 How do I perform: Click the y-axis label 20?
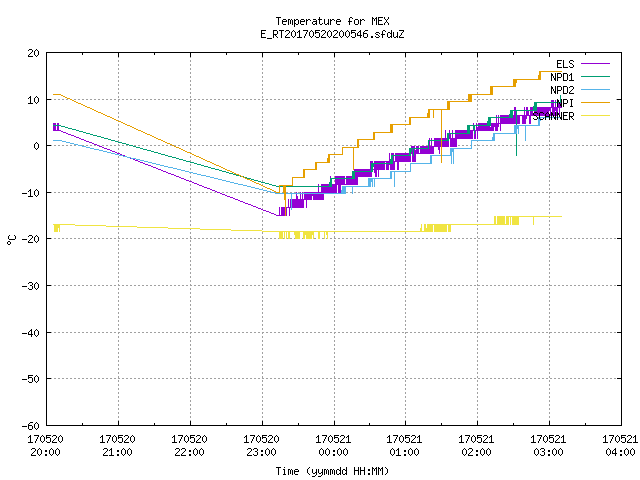(33, 53)
